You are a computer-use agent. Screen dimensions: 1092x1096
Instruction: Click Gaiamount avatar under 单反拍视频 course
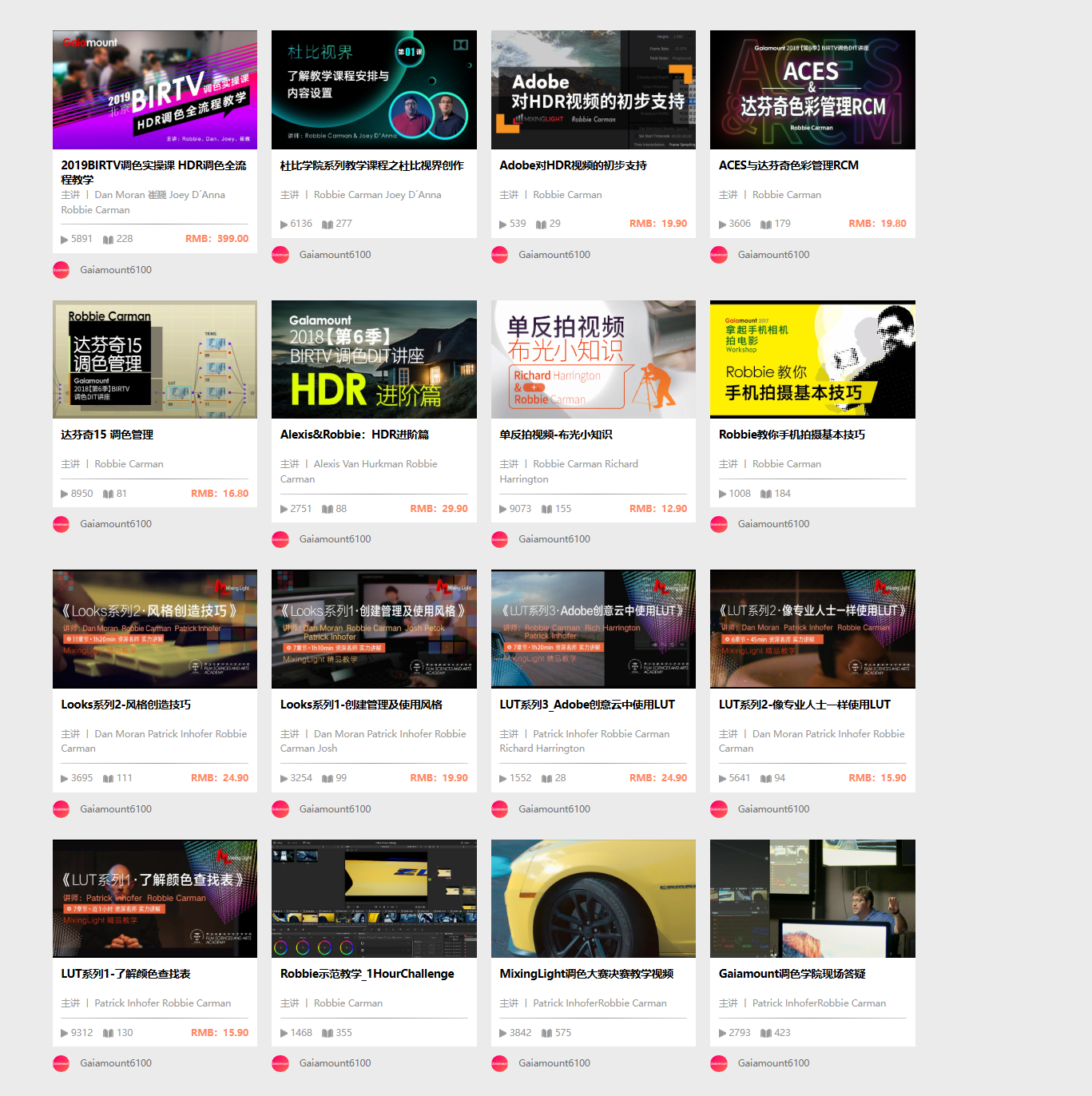[500, 539]
